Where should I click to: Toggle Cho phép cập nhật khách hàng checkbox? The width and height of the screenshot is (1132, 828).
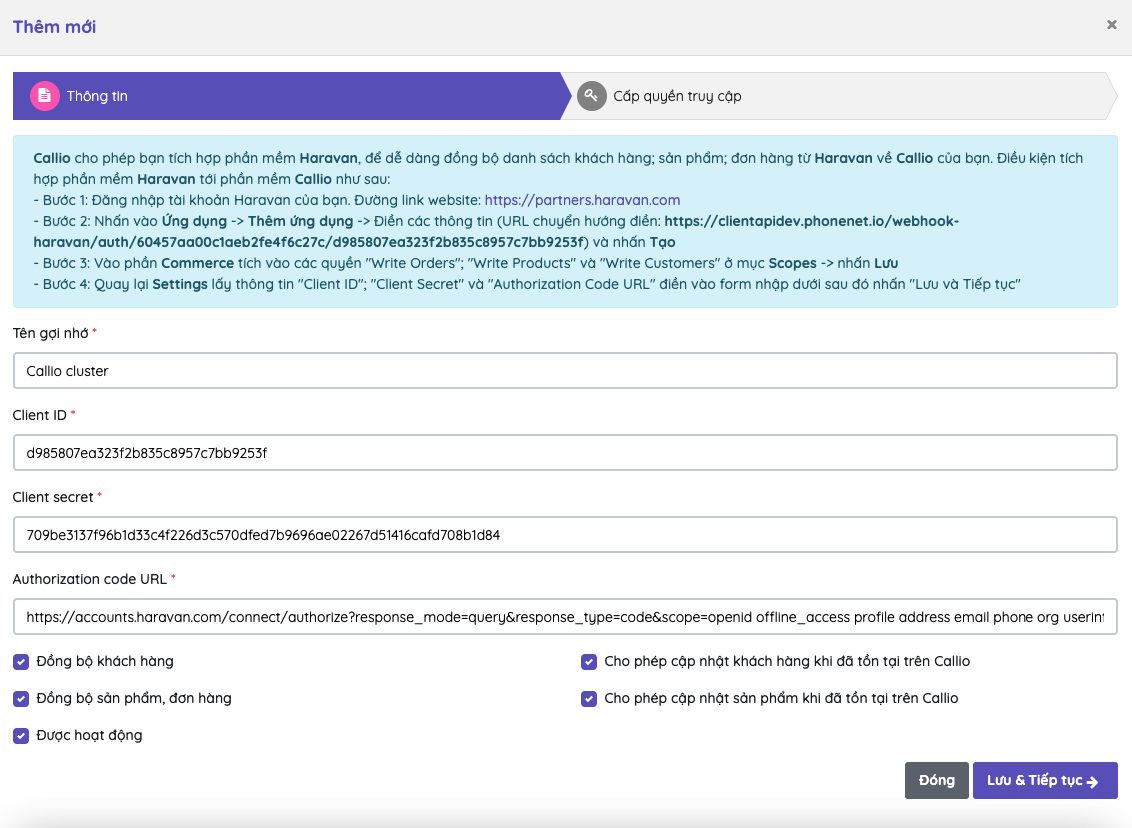(589, 661)
